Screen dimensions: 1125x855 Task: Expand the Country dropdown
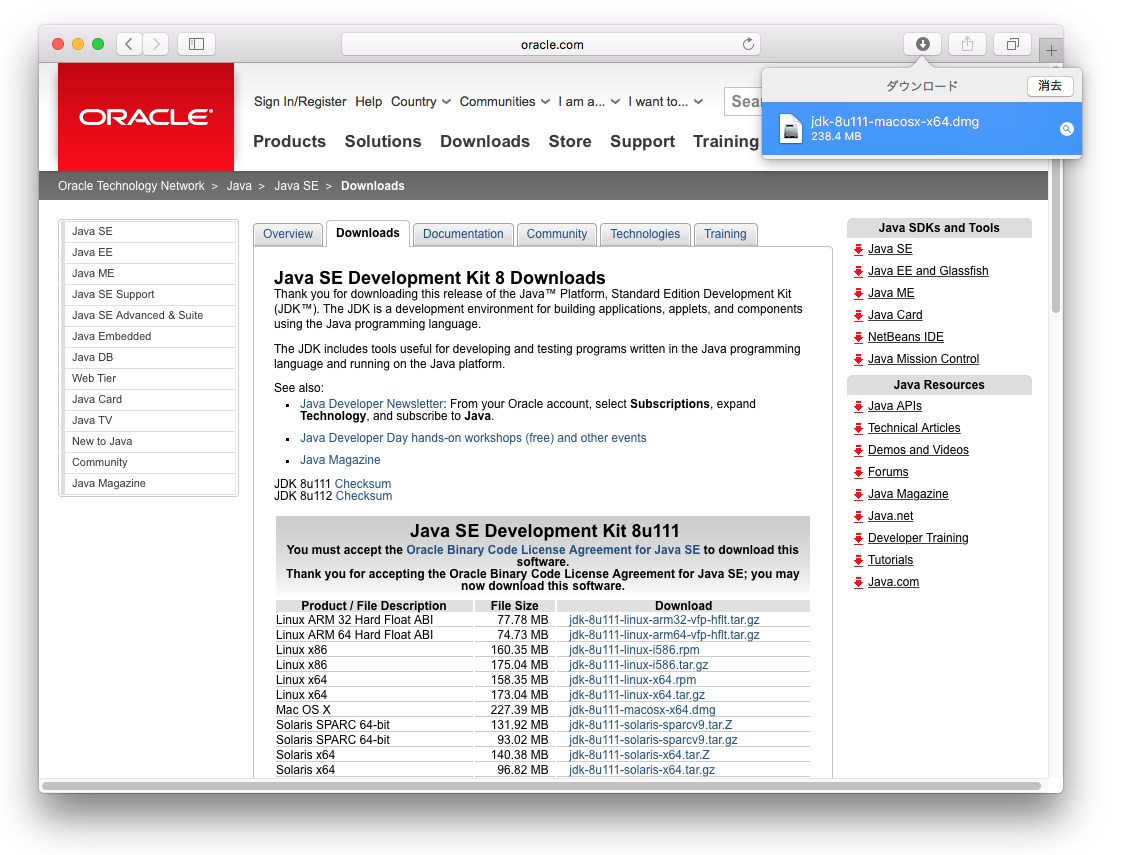420,102
